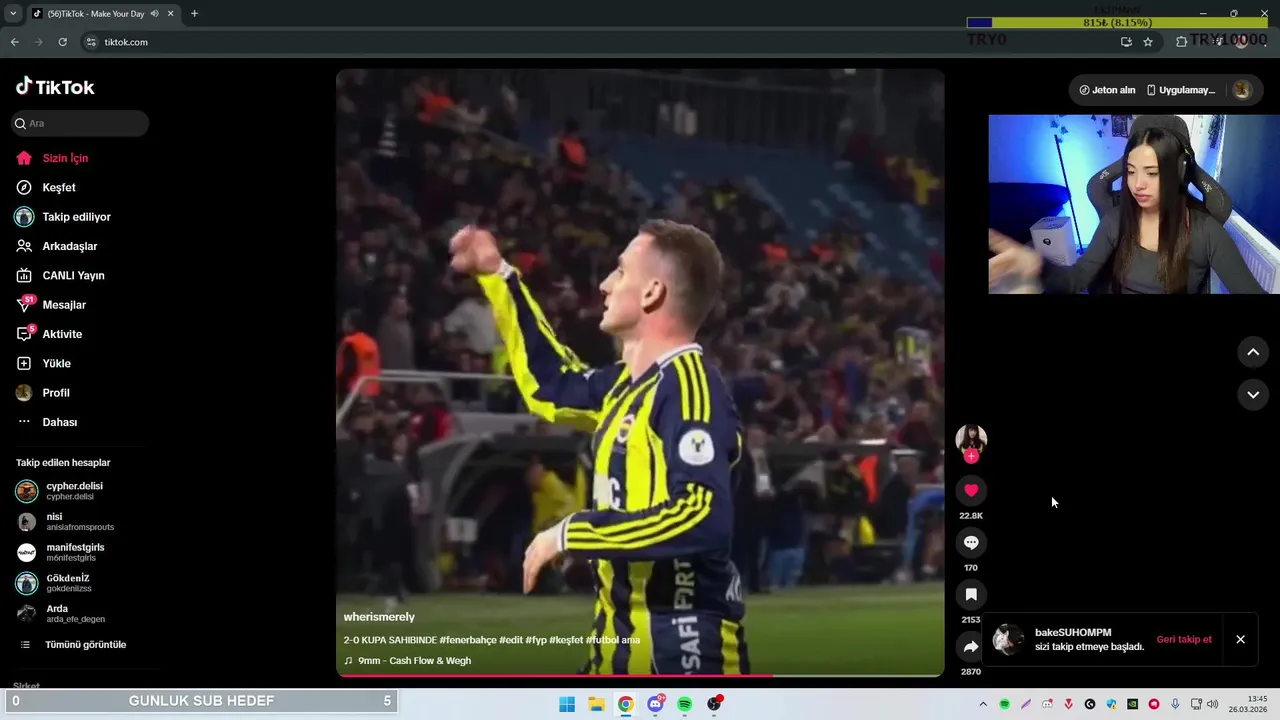The width and height of the screenshot is (1280, 720).
Task: Open the 9mm - Cash Flow & Wegh sound
Action: 407,661
